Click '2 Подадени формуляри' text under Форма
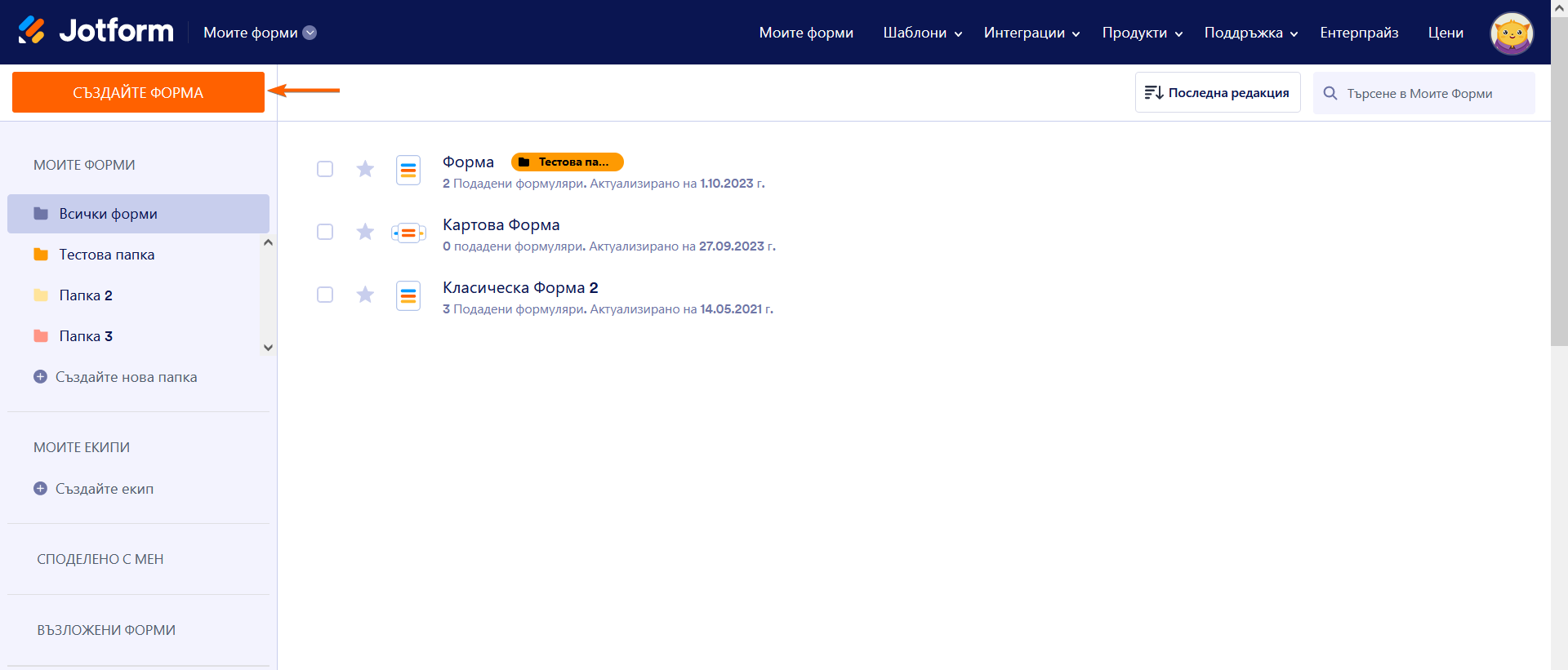The height and width of the screenshot is (670, 1568). [514, 184]
